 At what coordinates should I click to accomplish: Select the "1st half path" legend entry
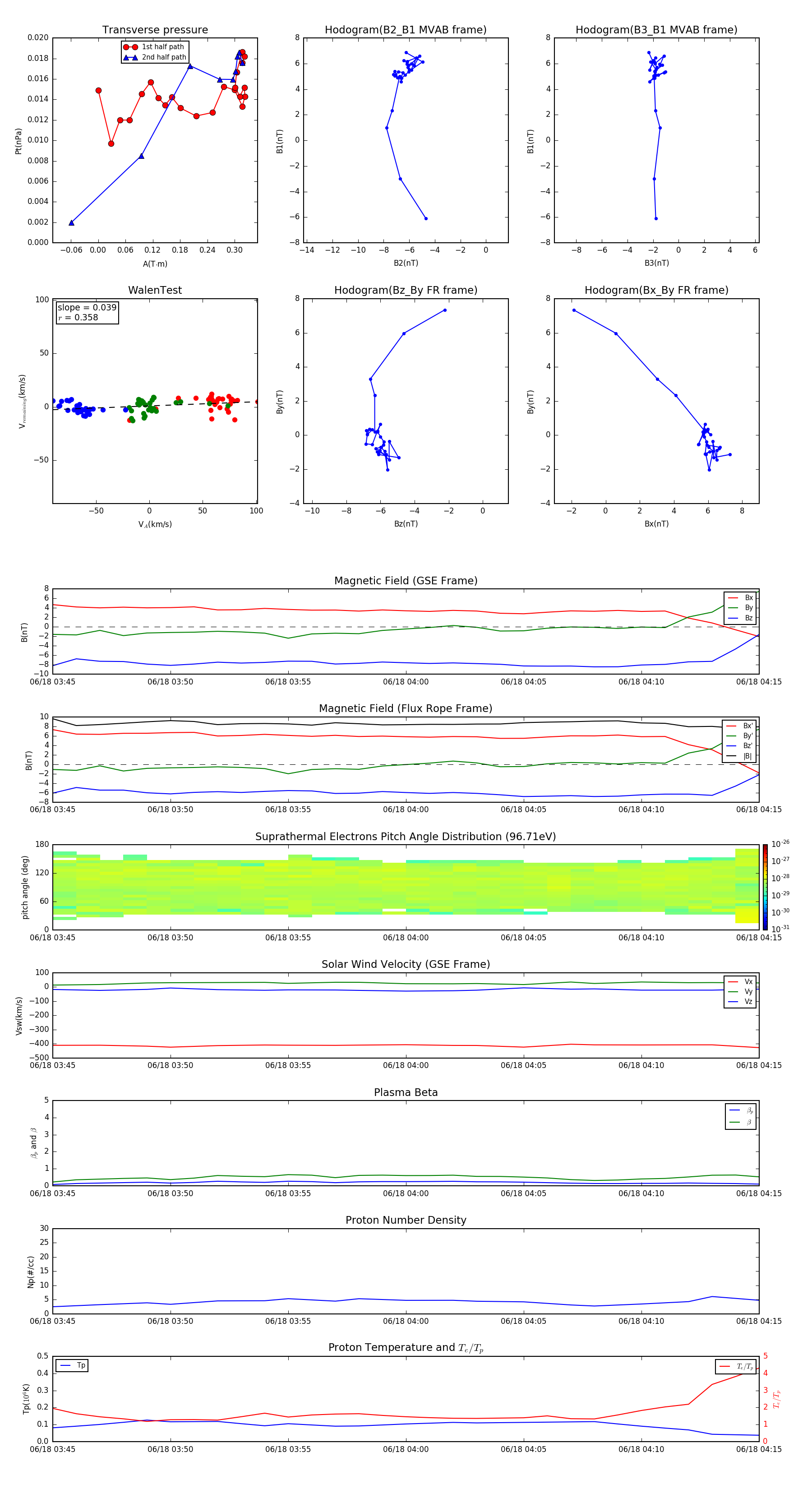pos(154,47)
